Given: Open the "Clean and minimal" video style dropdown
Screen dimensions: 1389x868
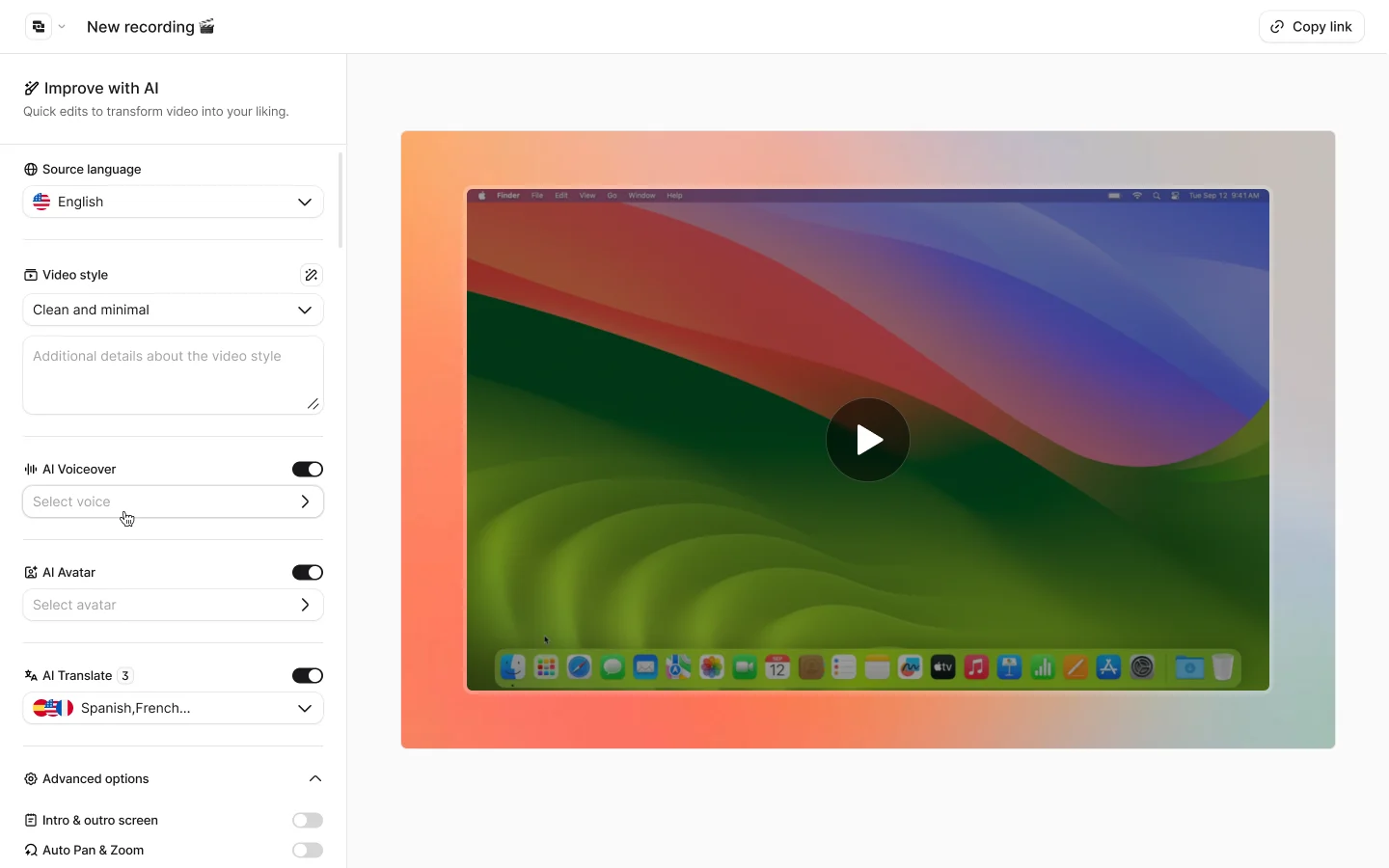Looking at the screenshot, I should click(x=173, y=310).
